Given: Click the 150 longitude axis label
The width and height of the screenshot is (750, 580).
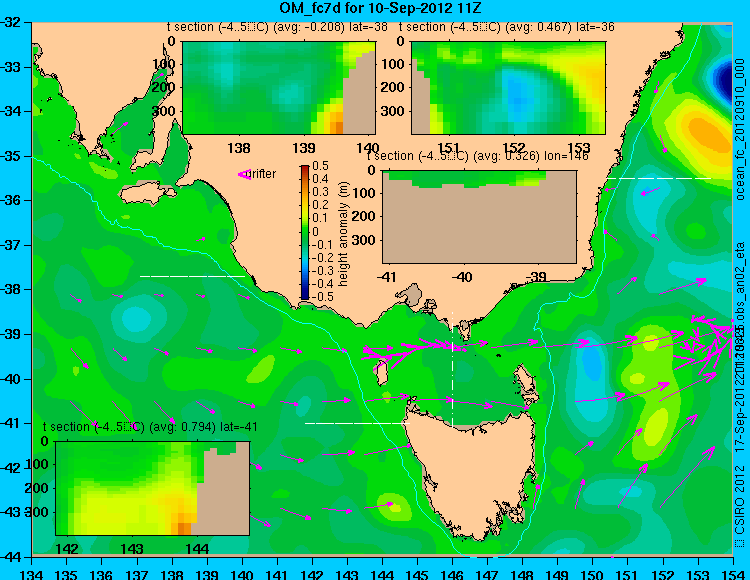Looking at the screenshot, I should tap(592, 574).
